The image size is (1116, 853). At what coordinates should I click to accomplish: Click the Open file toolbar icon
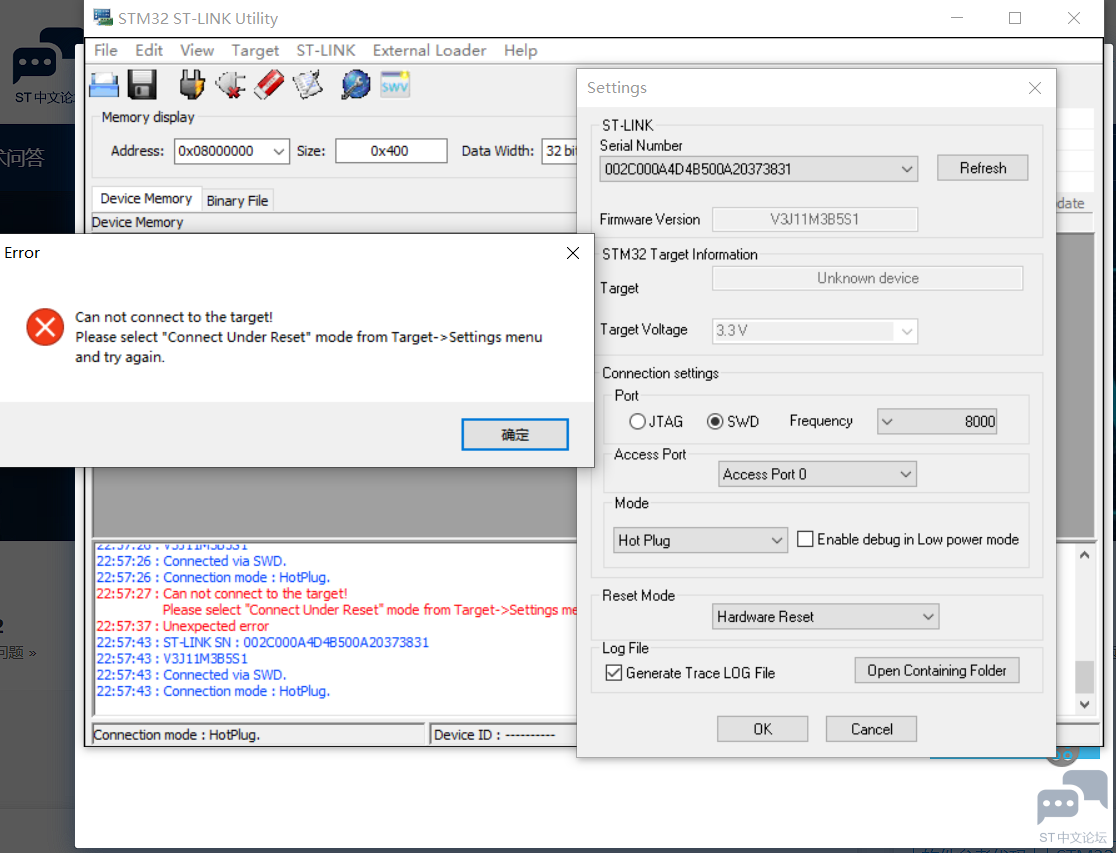coord(104,85)
